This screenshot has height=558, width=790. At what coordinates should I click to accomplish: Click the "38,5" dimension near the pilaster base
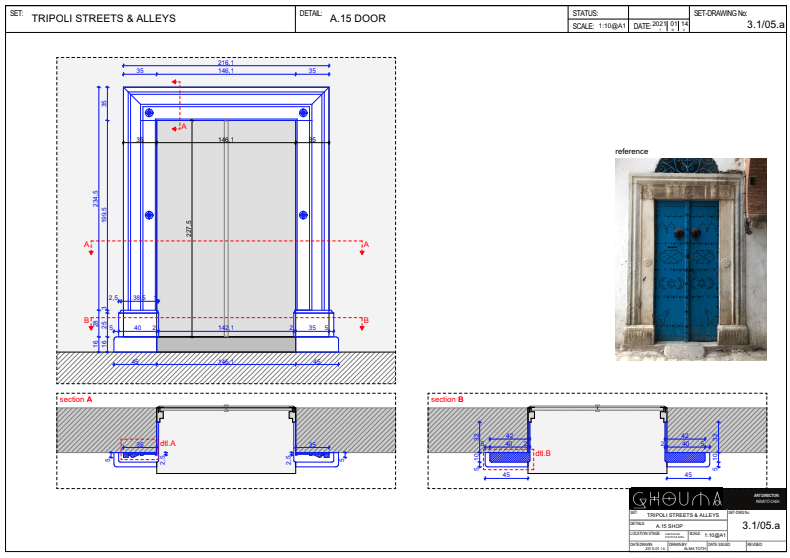tap(139, 298)
